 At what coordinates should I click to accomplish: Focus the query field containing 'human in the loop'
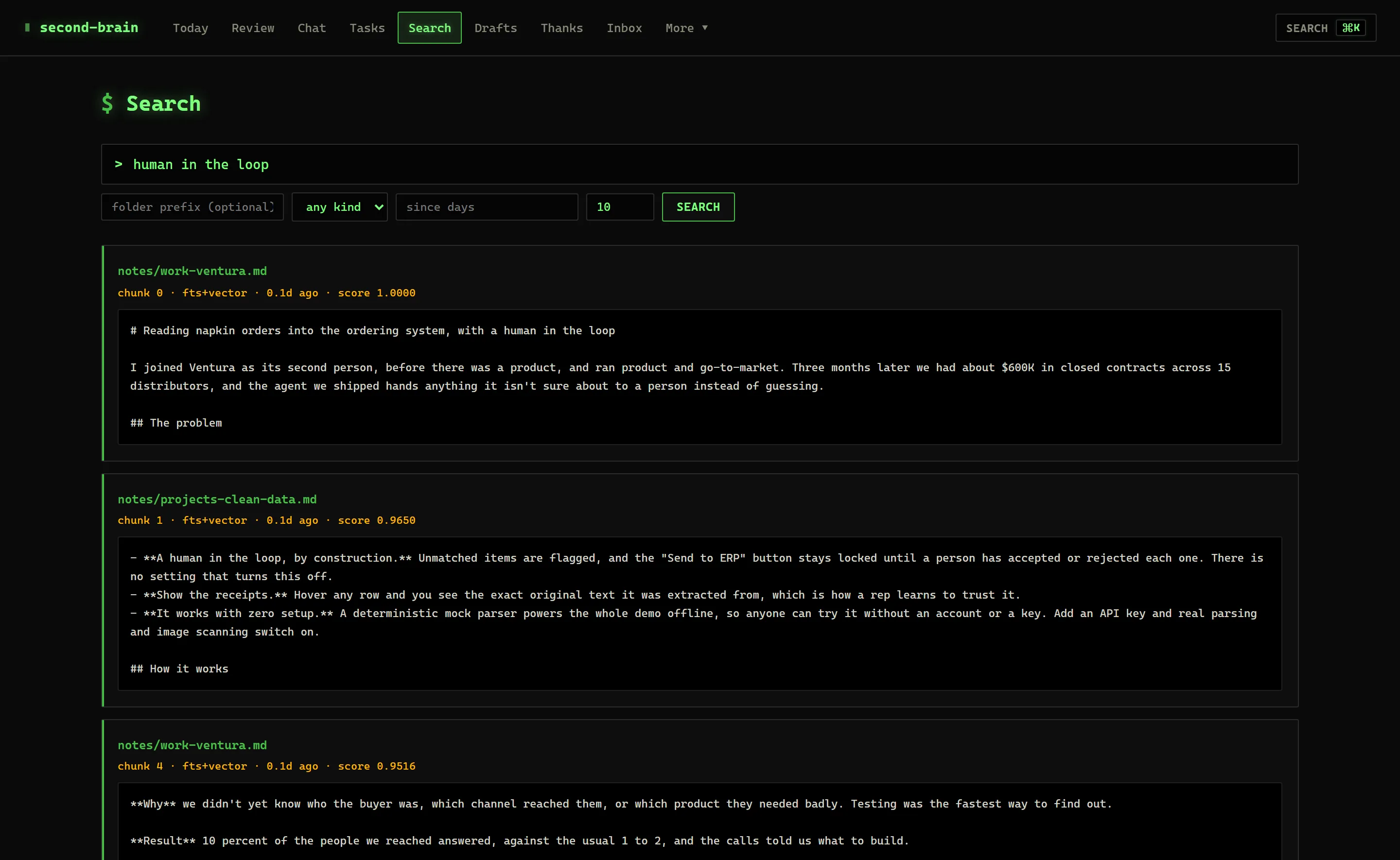700,164
